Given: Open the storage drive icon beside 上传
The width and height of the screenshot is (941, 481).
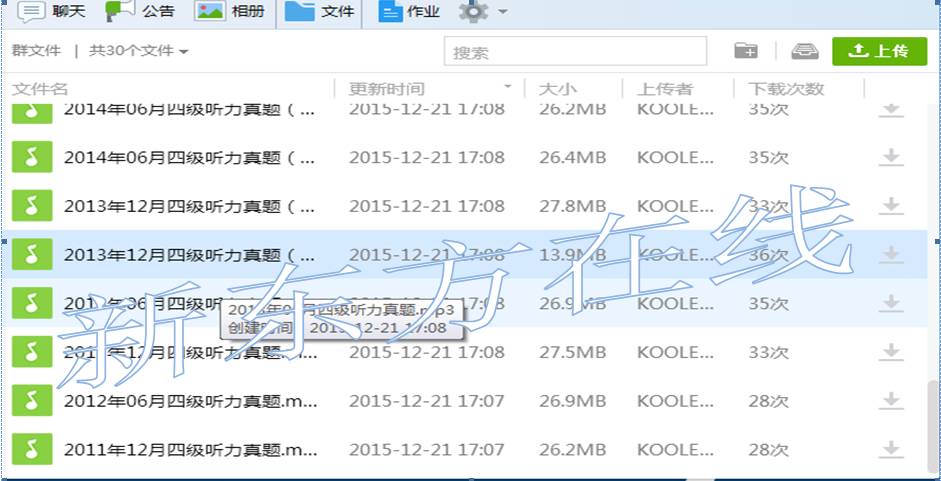Looking at the screenshot, I should click(x=804, y=51).
